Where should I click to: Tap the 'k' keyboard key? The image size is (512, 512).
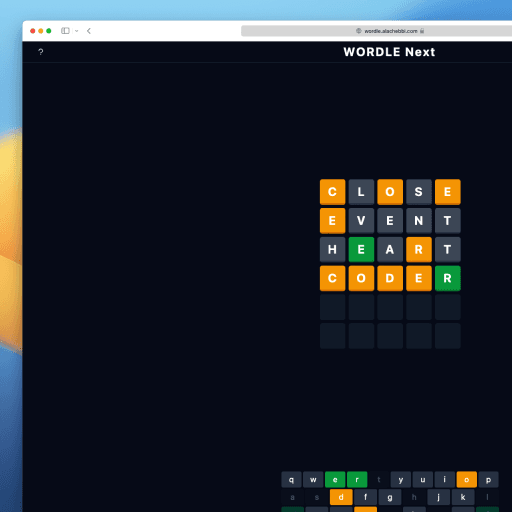click(x=463, y=497)
